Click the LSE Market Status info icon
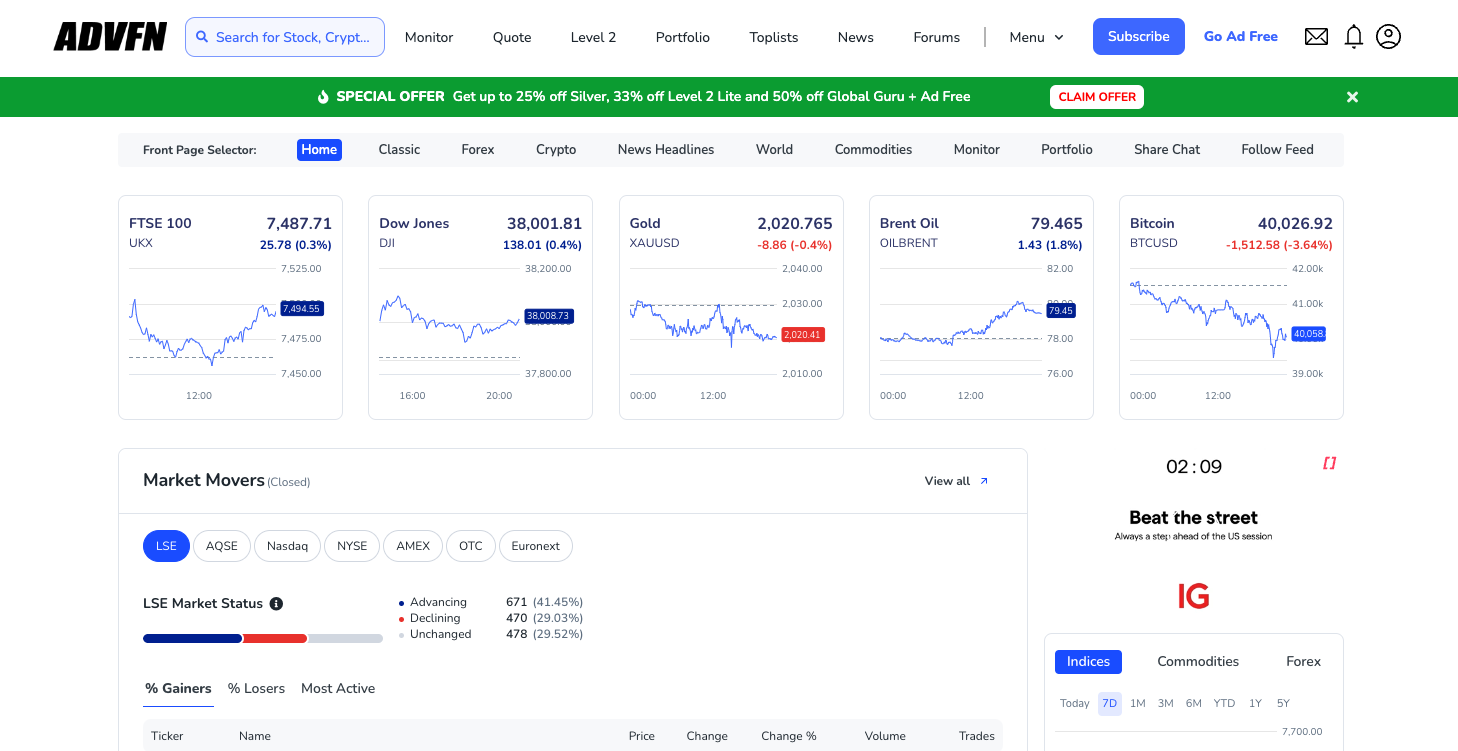The width and height of the screenshot is (1458, 751). pyautogui.click(x=277, y=604)
